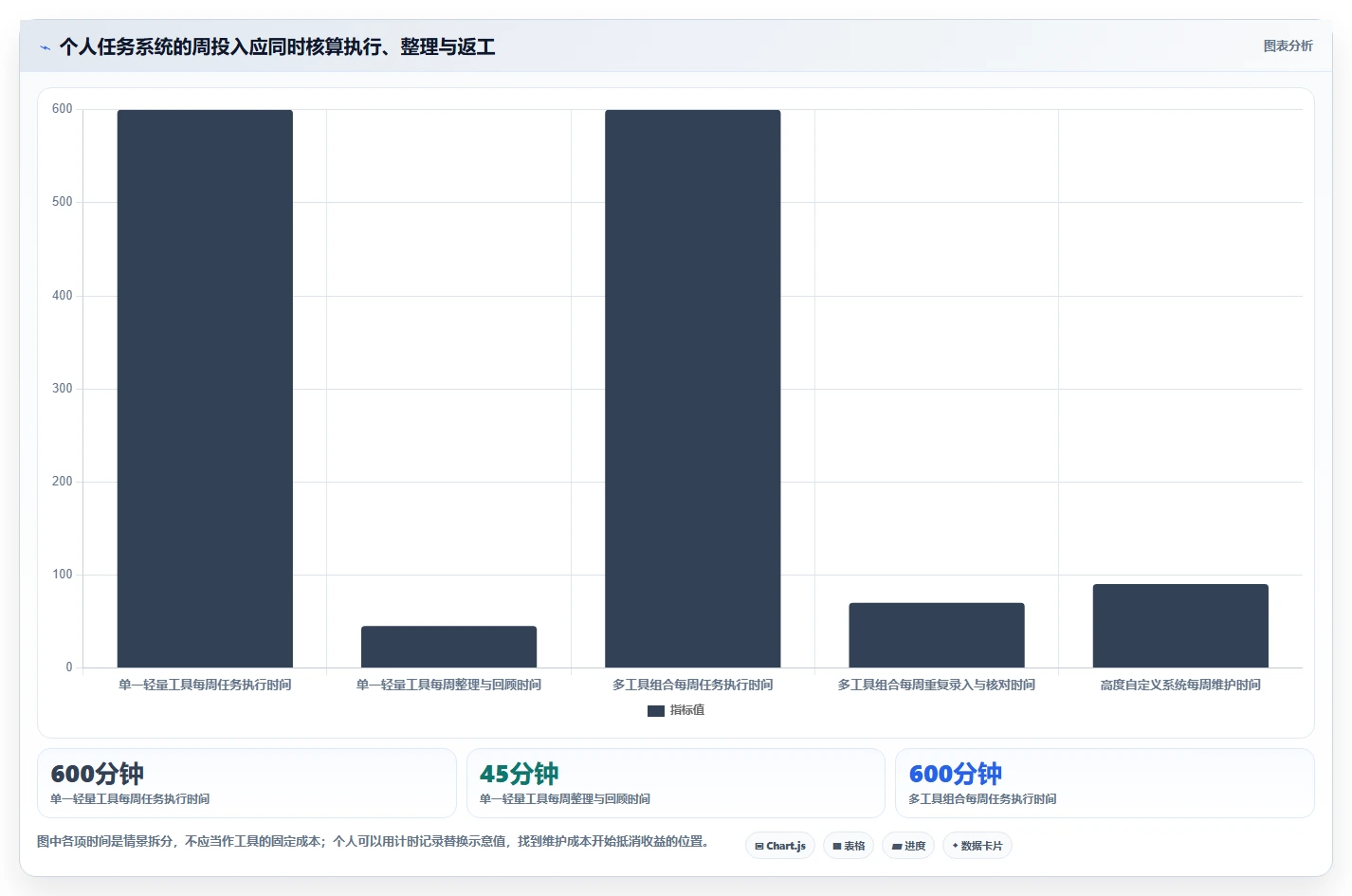Click the y-axis value 500

tap(63, 202)
